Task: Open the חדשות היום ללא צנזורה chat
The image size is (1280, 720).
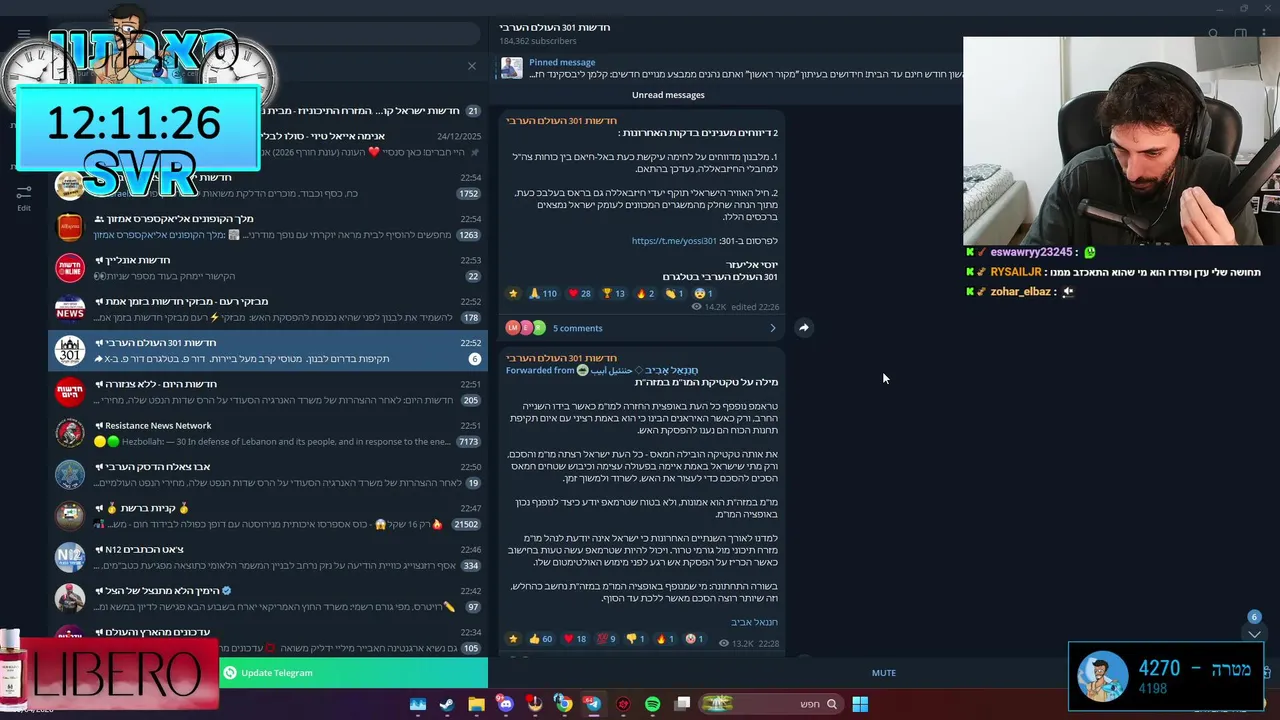Action: click(268, 392)
